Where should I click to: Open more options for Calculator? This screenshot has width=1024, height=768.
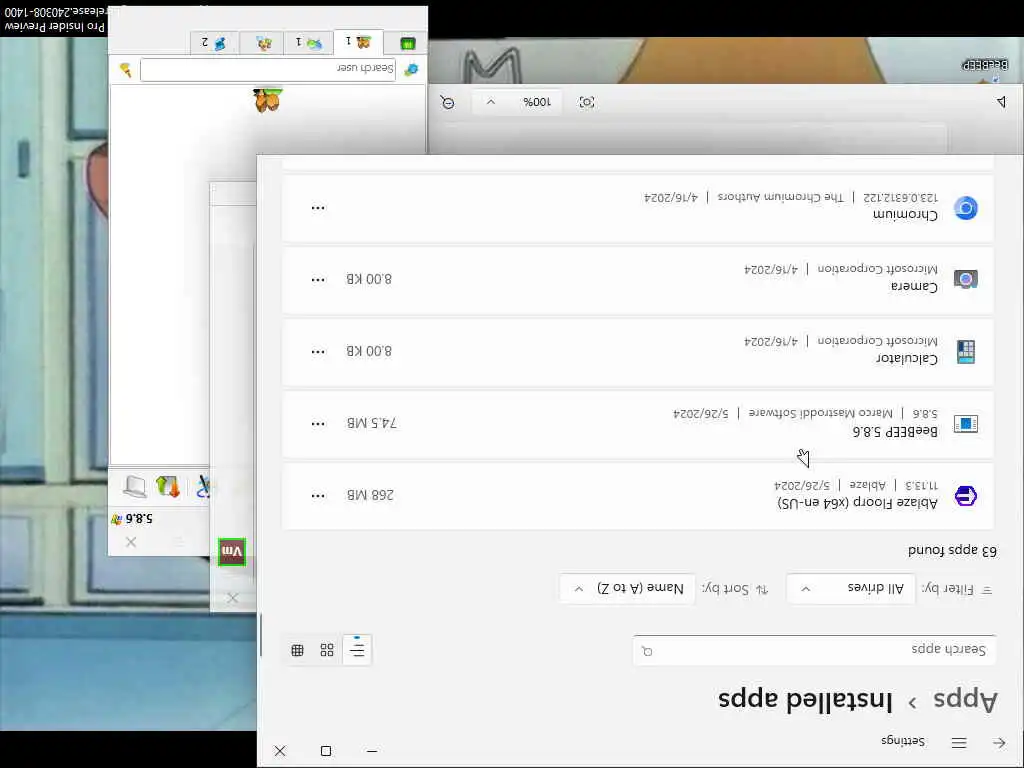(318, 351)
